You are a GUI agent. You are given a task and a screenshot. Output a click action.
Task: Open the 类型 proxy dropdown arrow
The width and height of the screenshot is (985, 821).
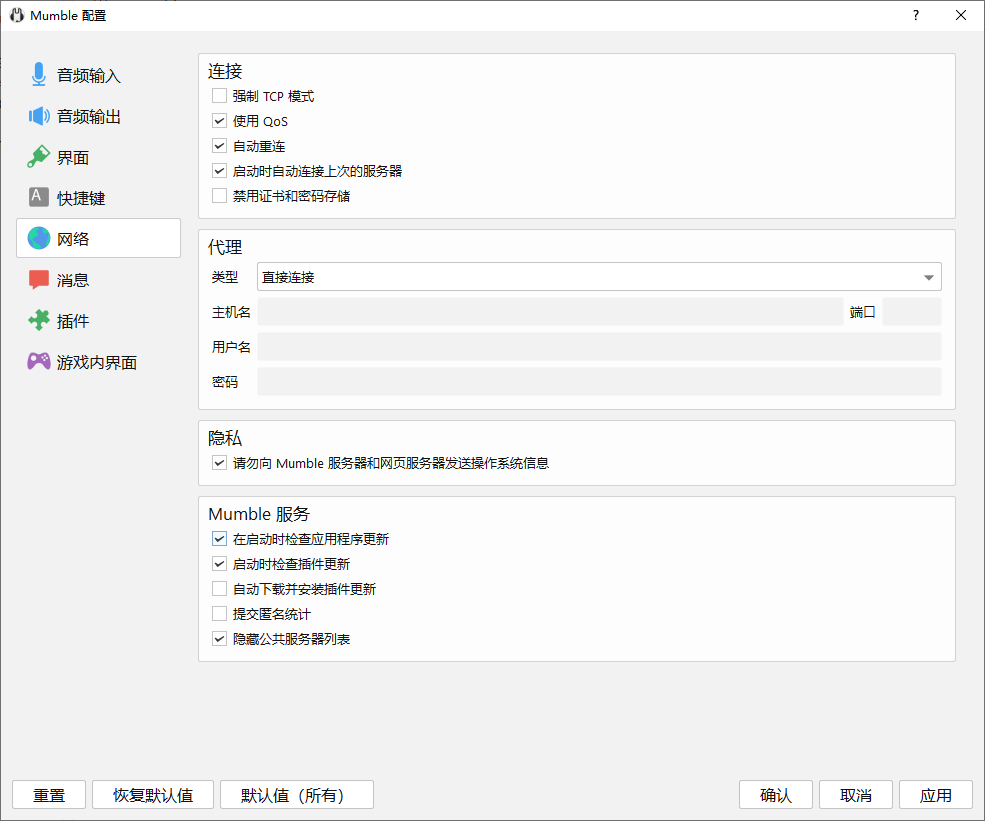point(929,277)
